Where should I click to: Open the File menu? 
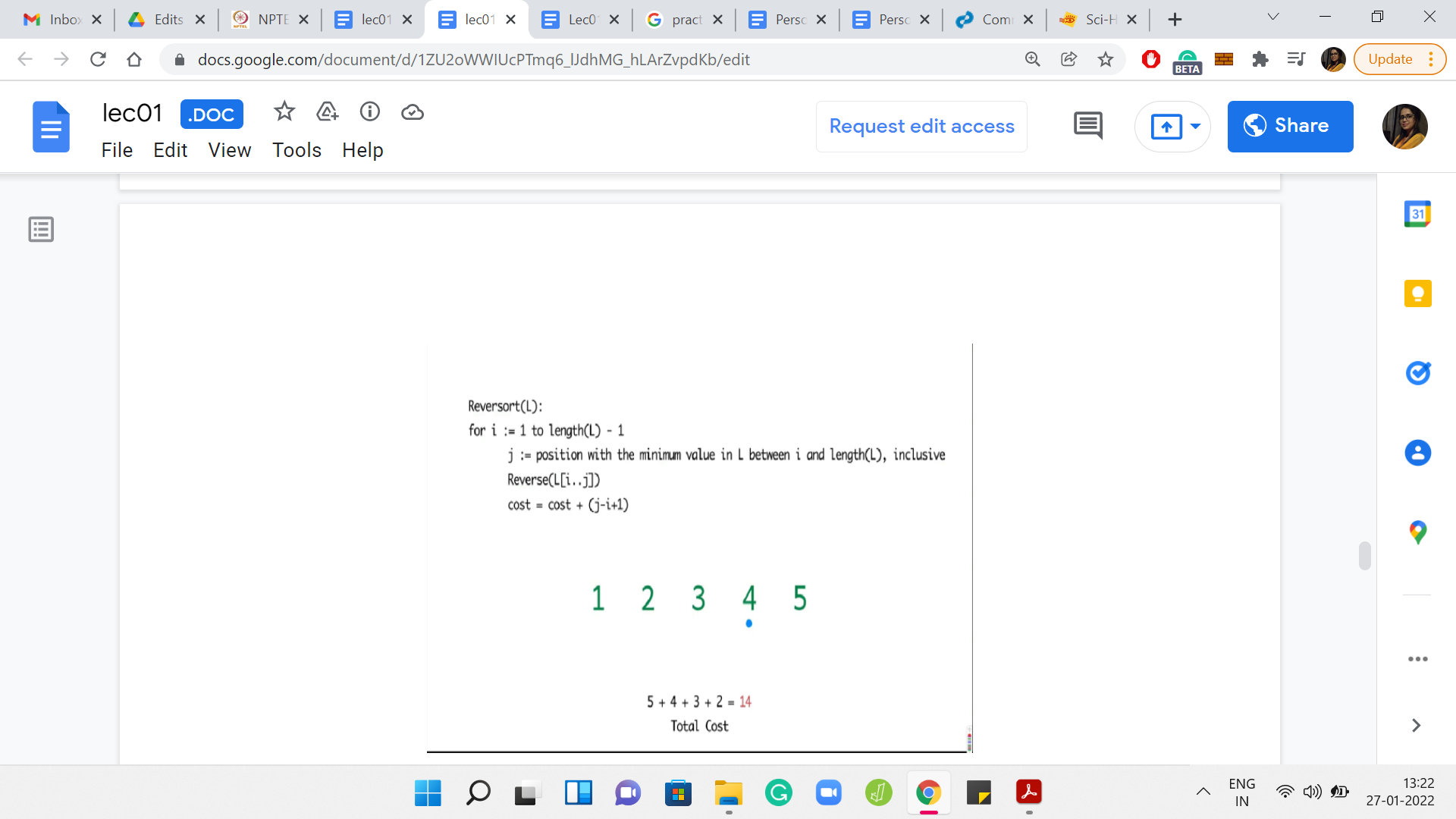tap(117, 150)
